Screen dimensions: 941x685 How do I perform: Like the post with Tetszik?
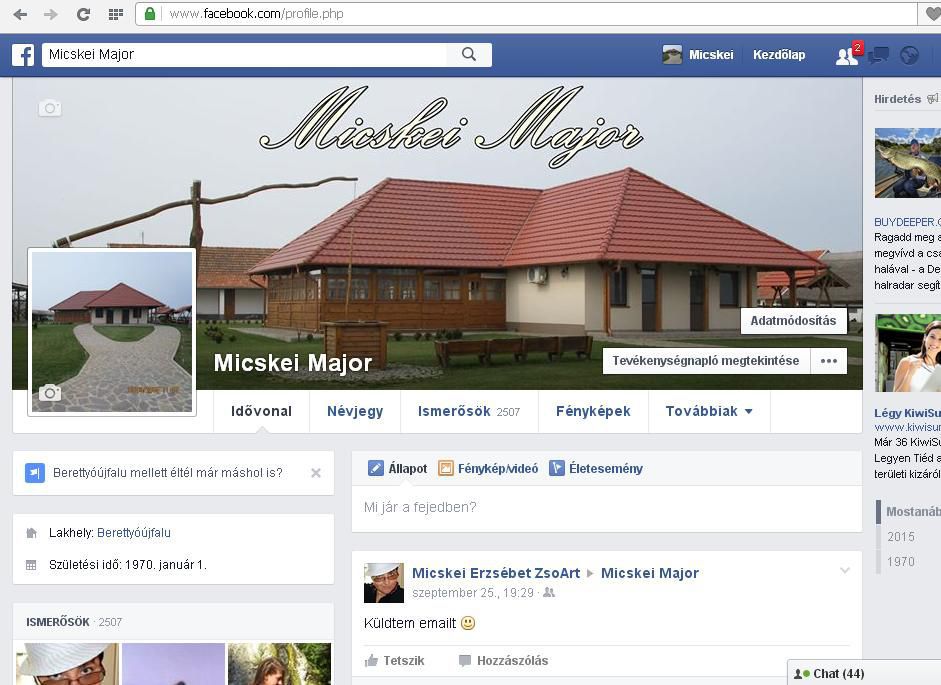click(395, 660)
